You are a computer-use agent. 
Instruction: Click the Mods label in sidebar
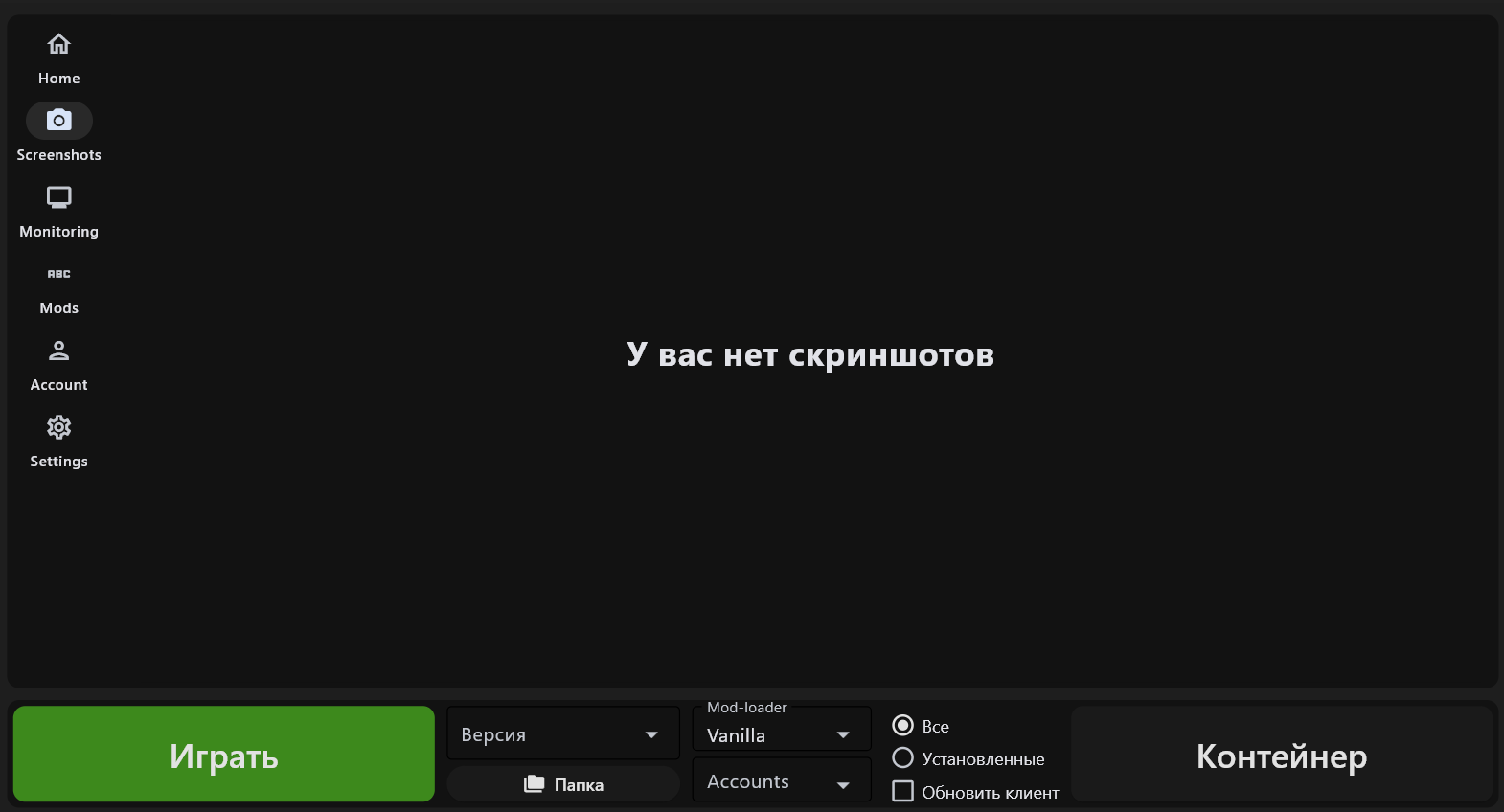(x=58, y=308)
